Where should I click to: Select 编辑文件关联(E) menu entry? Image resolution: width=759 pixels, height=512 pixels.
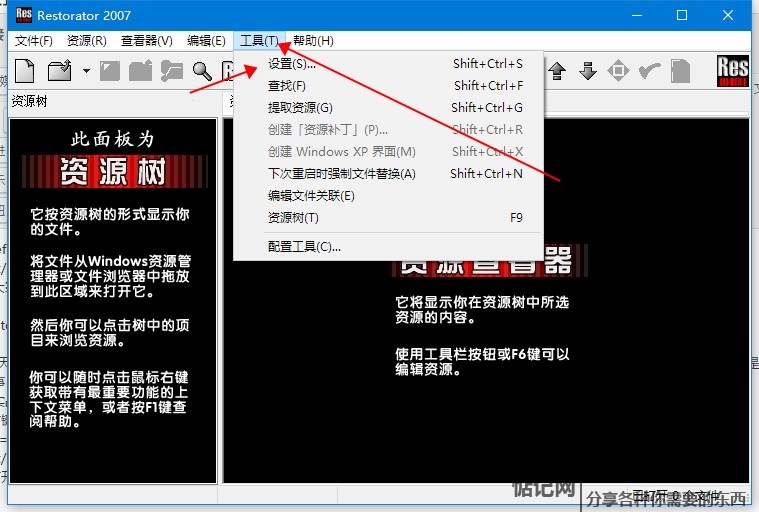tap(389, 196)
